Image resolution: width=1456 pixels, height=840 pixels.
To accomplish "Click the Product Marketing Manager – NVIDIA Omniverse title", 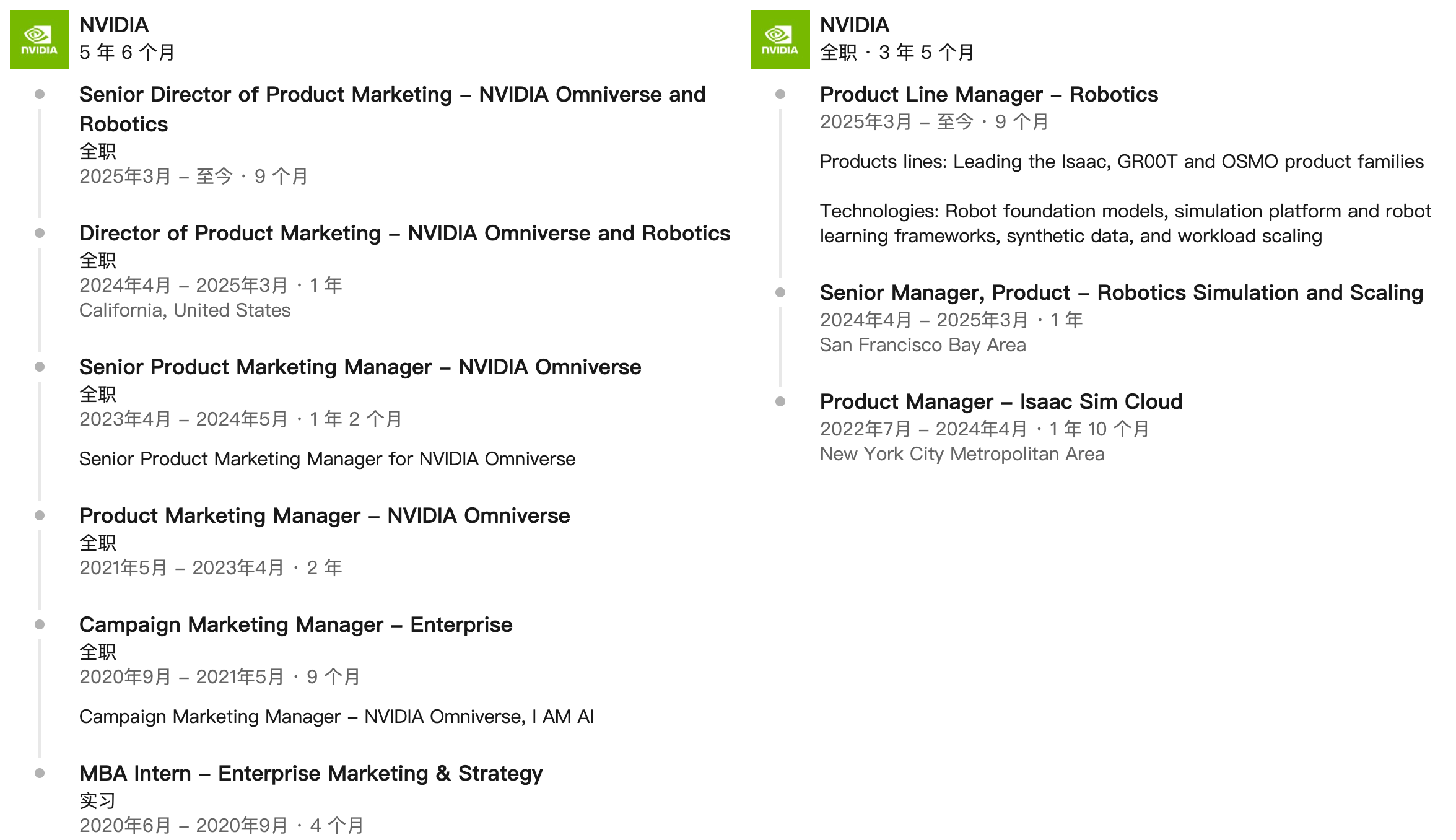I will [324, 516].
